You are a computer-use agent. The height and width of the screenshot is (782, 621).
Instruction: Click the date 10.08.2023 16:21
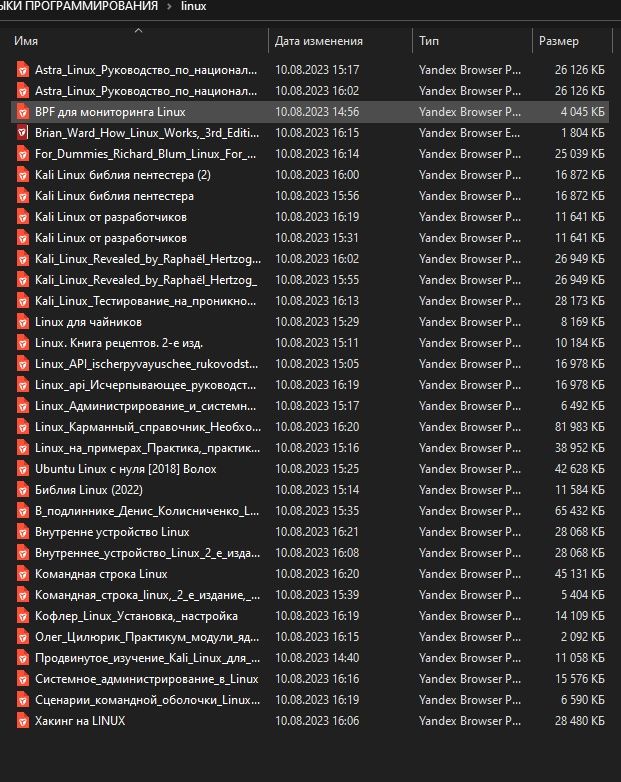(317, 532)
